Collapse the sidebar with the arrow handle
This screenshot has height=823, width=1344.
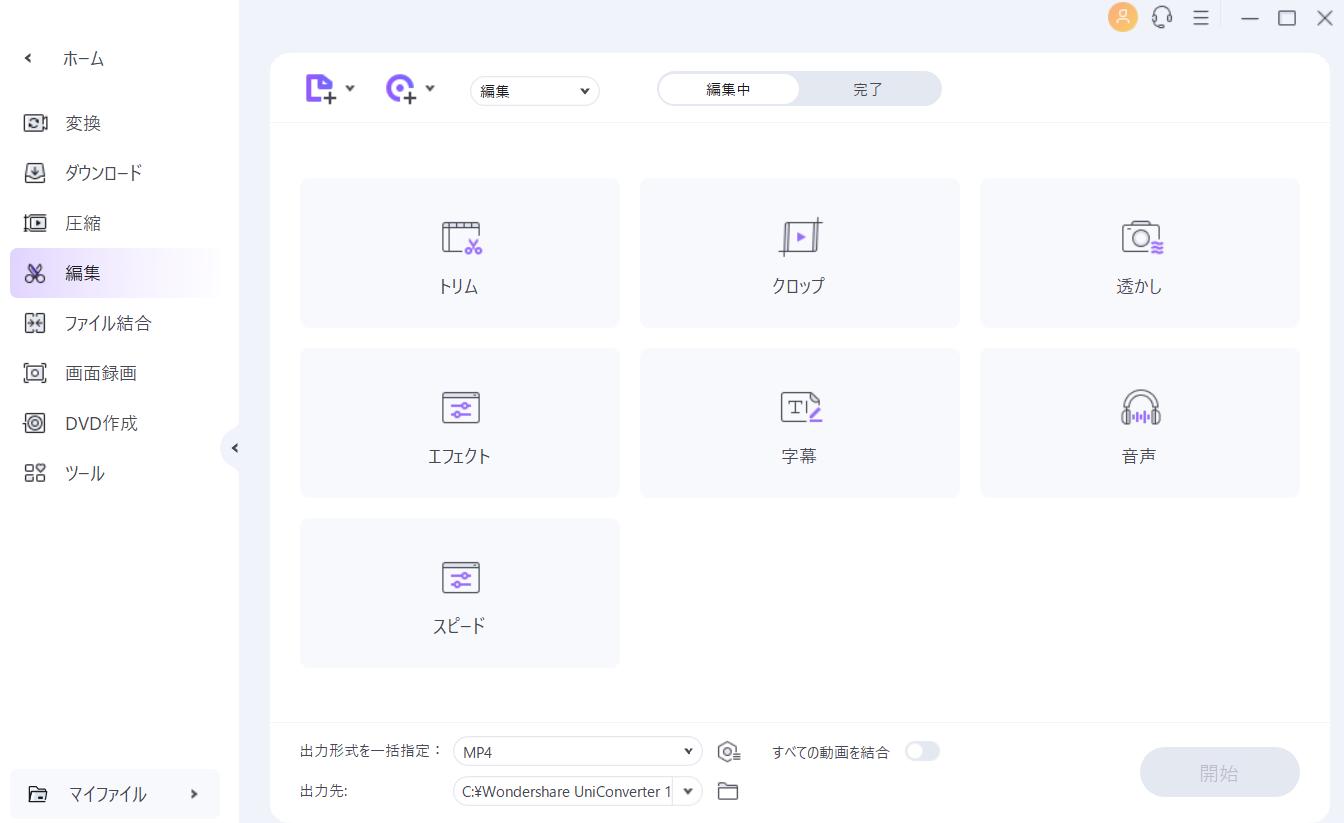coord(234,448)
